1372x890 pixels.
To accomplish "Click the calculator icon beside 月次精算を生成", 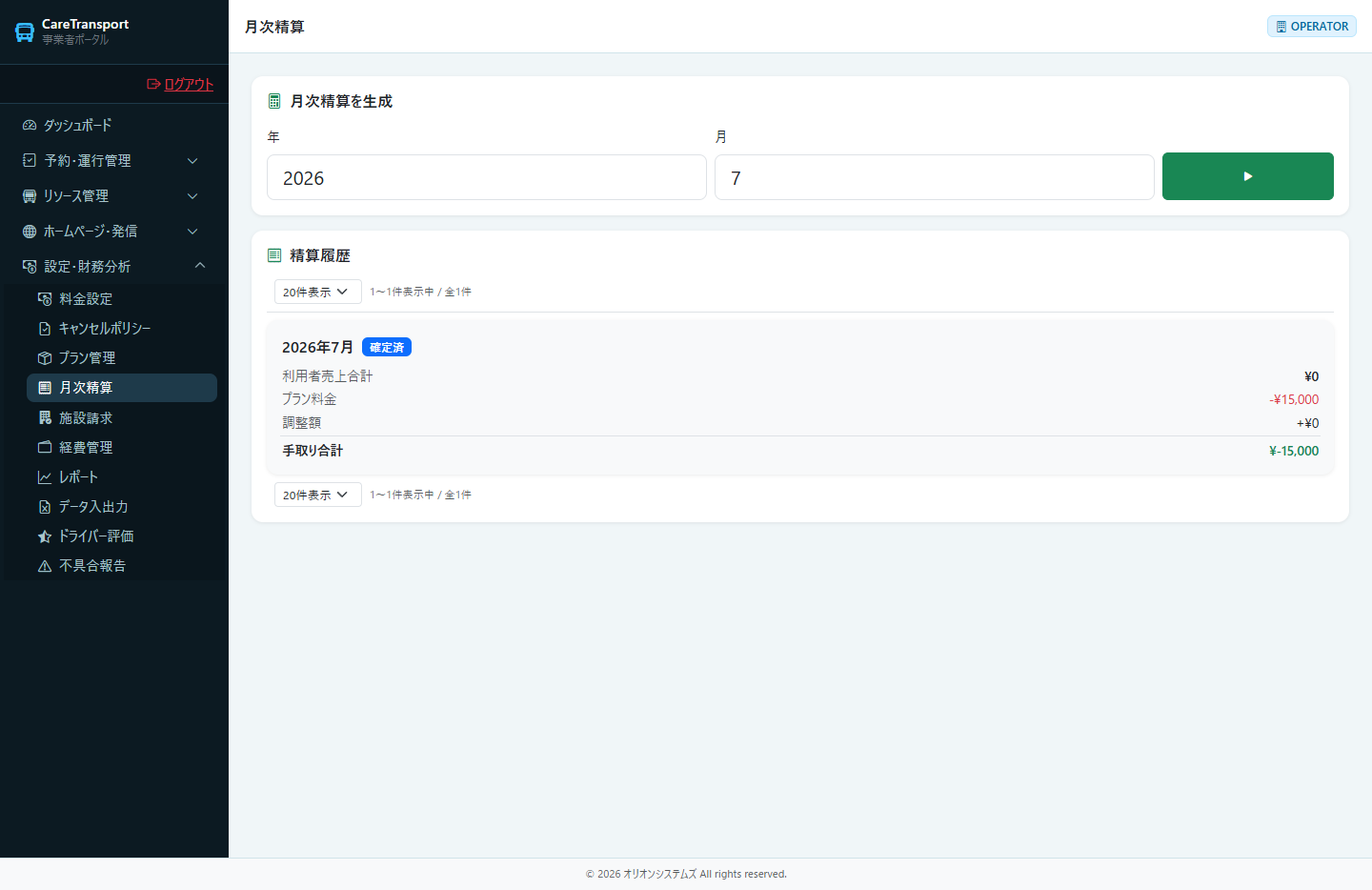I will click(x=274, y=101).
